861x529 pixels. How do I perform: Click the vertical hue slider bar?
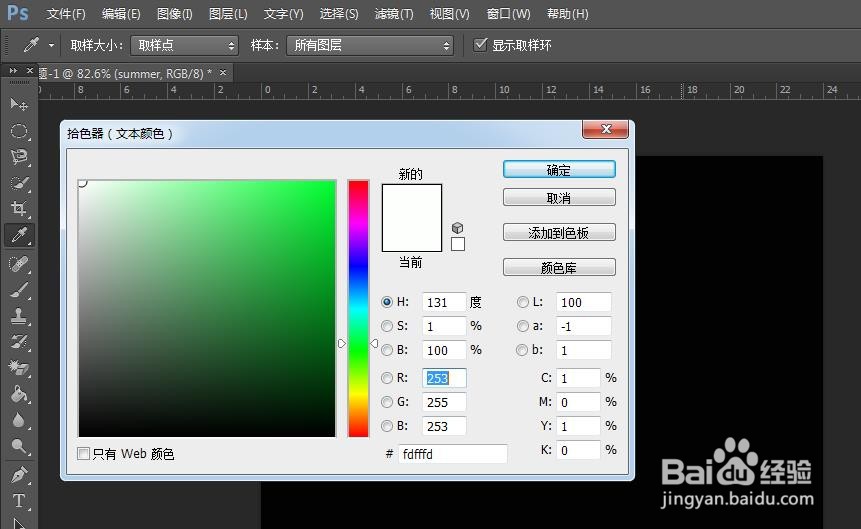coord(358,308)
